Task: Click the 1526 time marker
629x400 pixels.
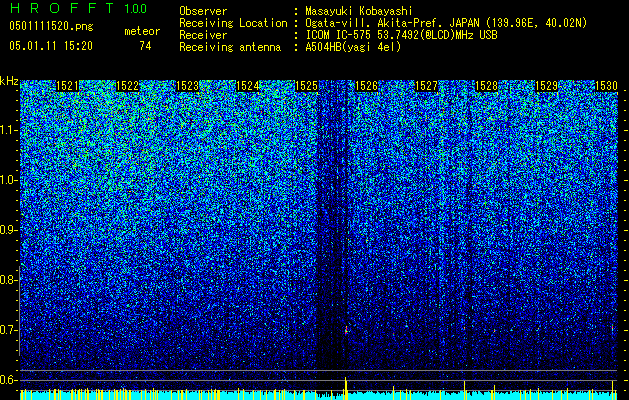Action: click(366, 86)
